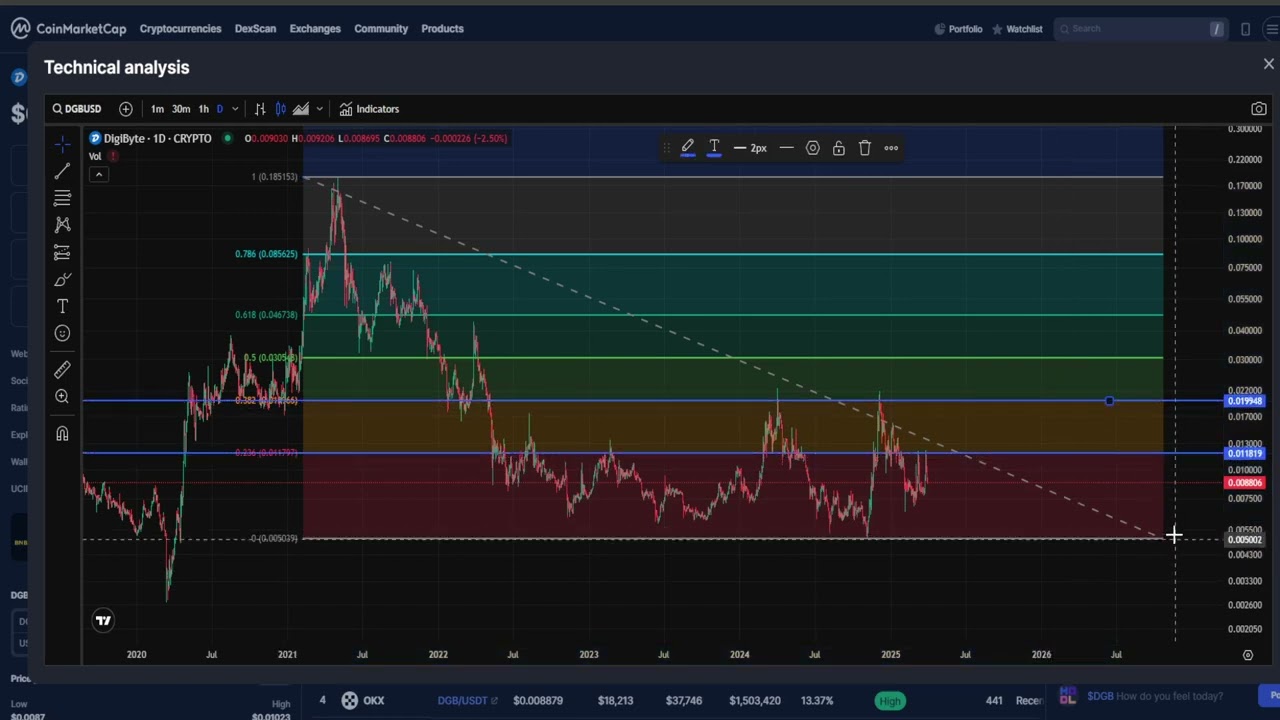
Task: Toggle magnet mode for drawings
Action: pos(62,433)
